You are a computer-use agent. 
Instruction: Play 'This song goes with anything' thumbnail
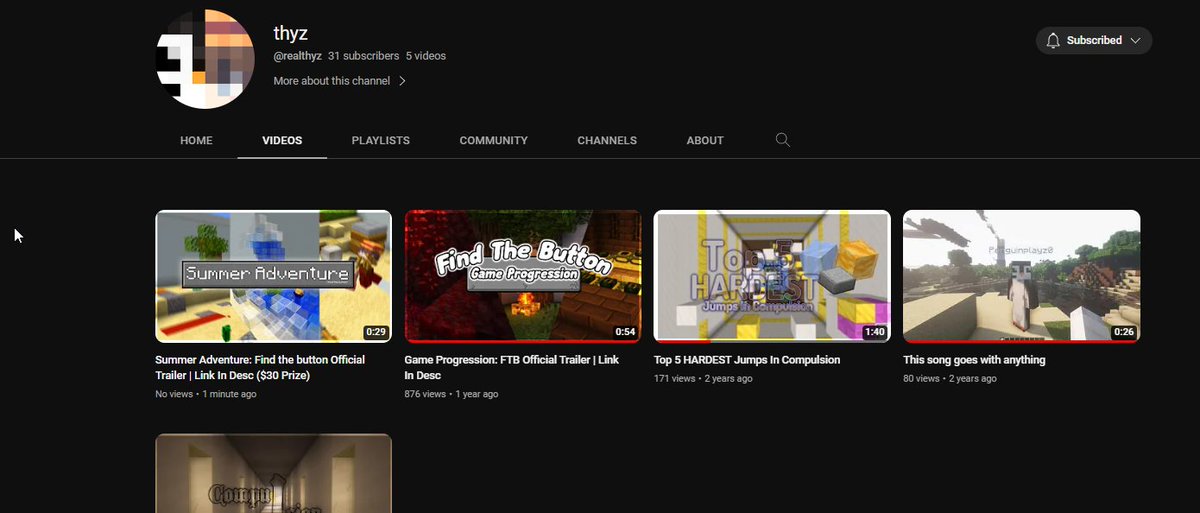(1021, 276)
